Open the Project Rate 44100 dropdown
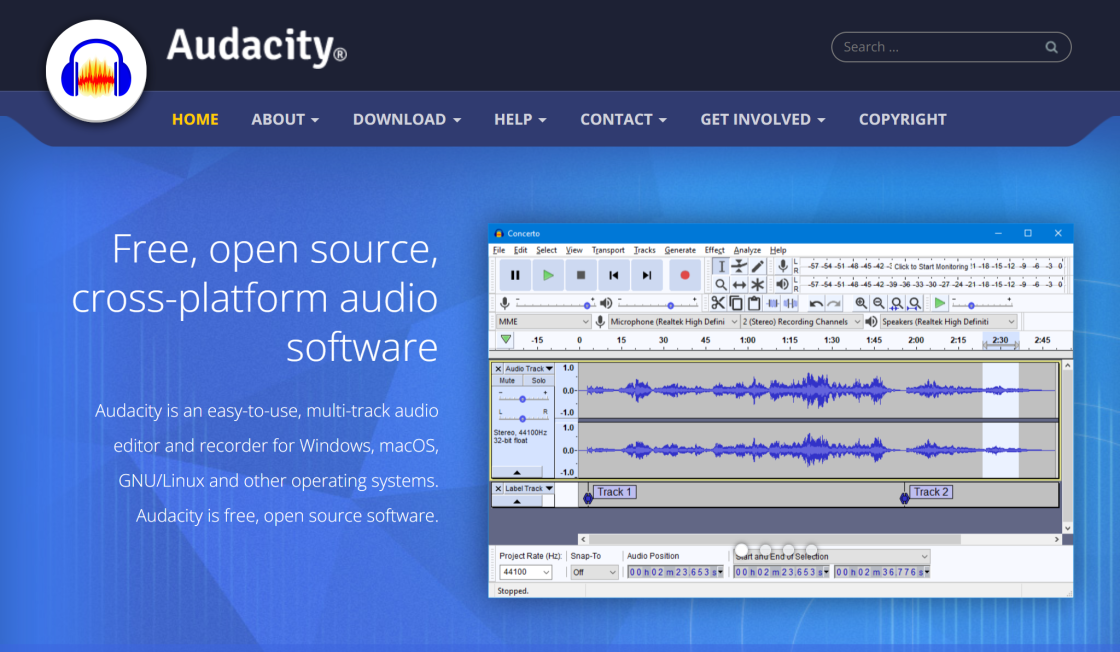 click(525, 572)
